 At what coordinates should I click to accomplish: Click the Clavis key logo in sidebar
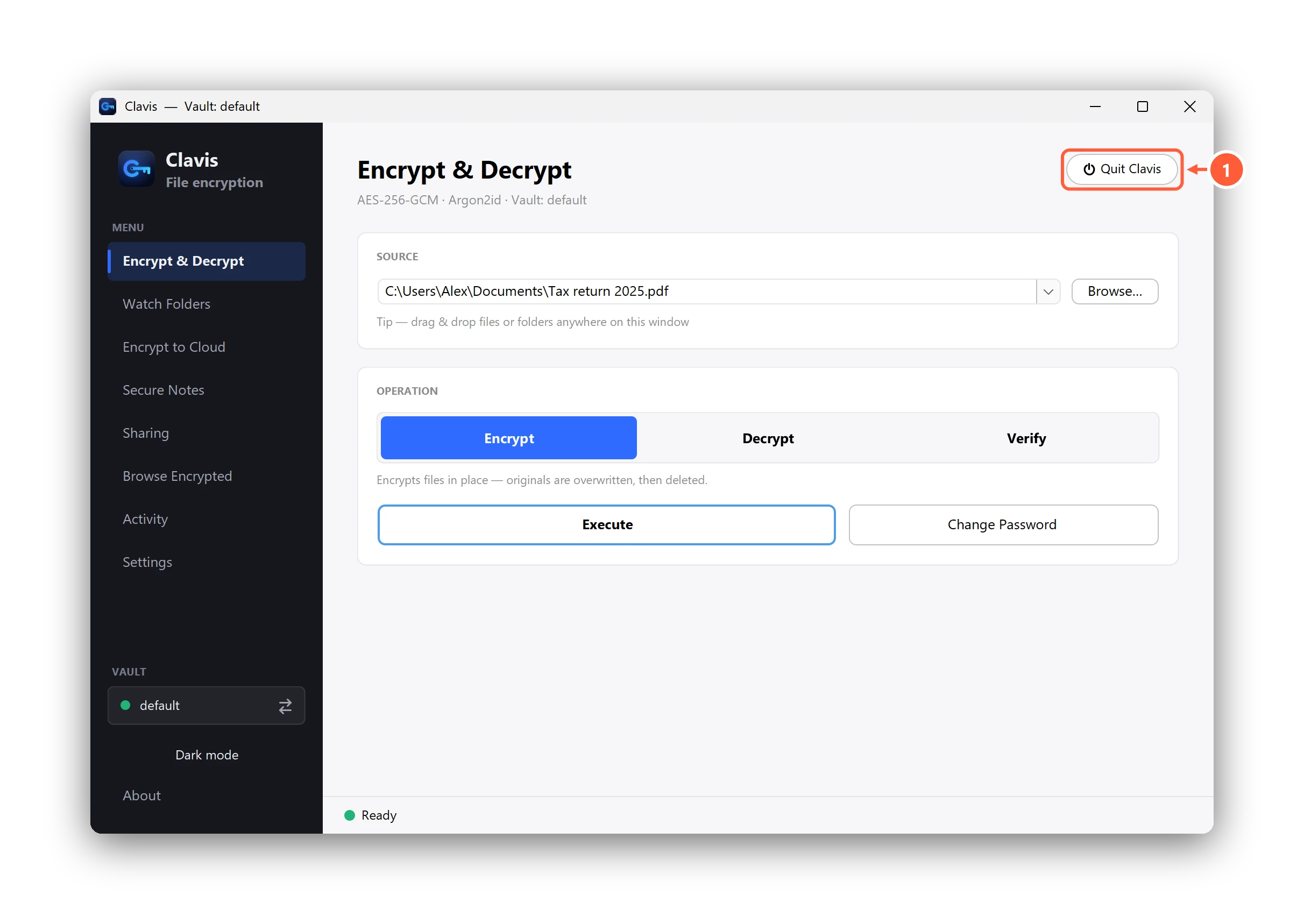[x=136, y=169]
